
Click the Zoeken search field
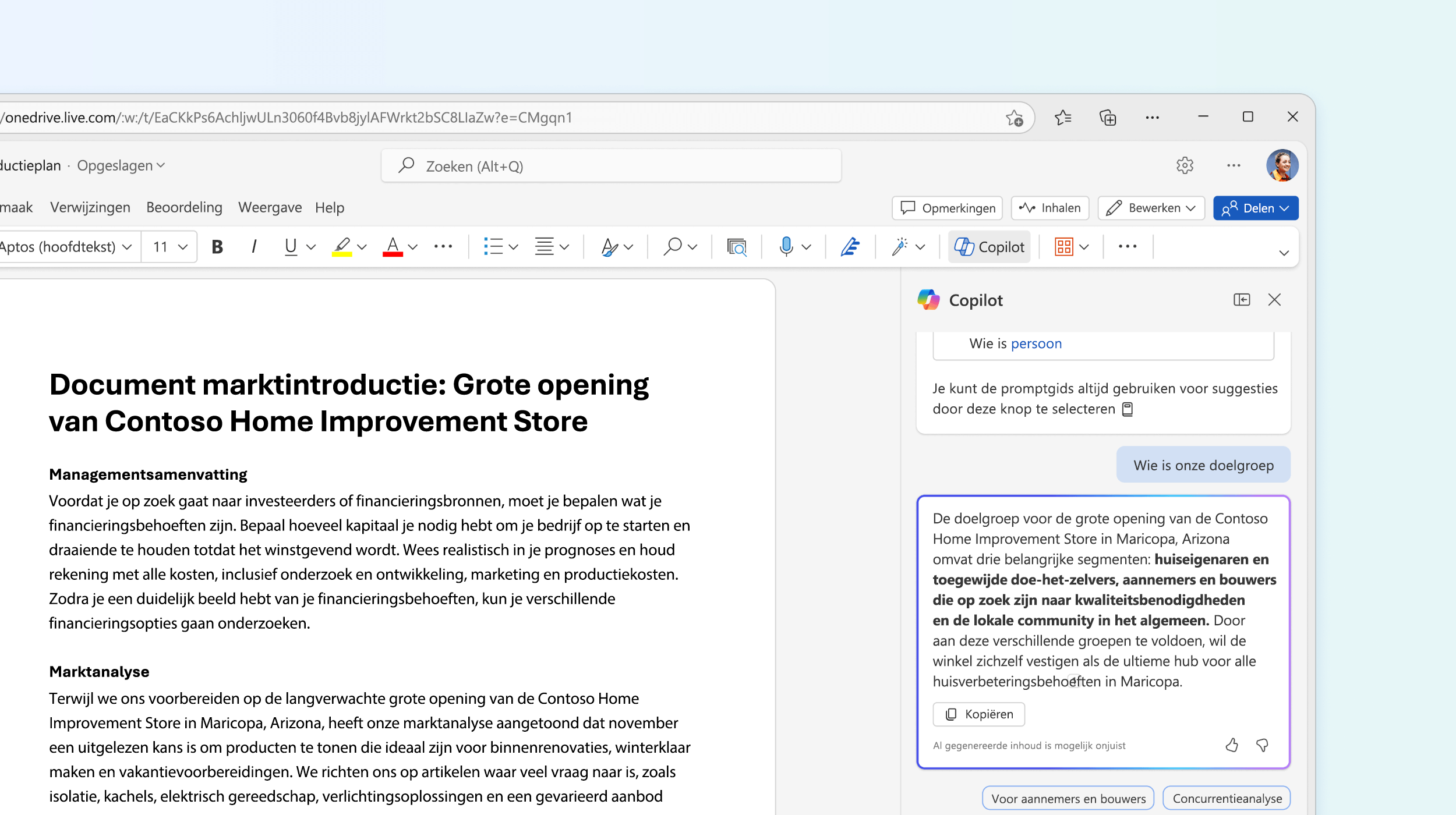[x=612, y=166]
